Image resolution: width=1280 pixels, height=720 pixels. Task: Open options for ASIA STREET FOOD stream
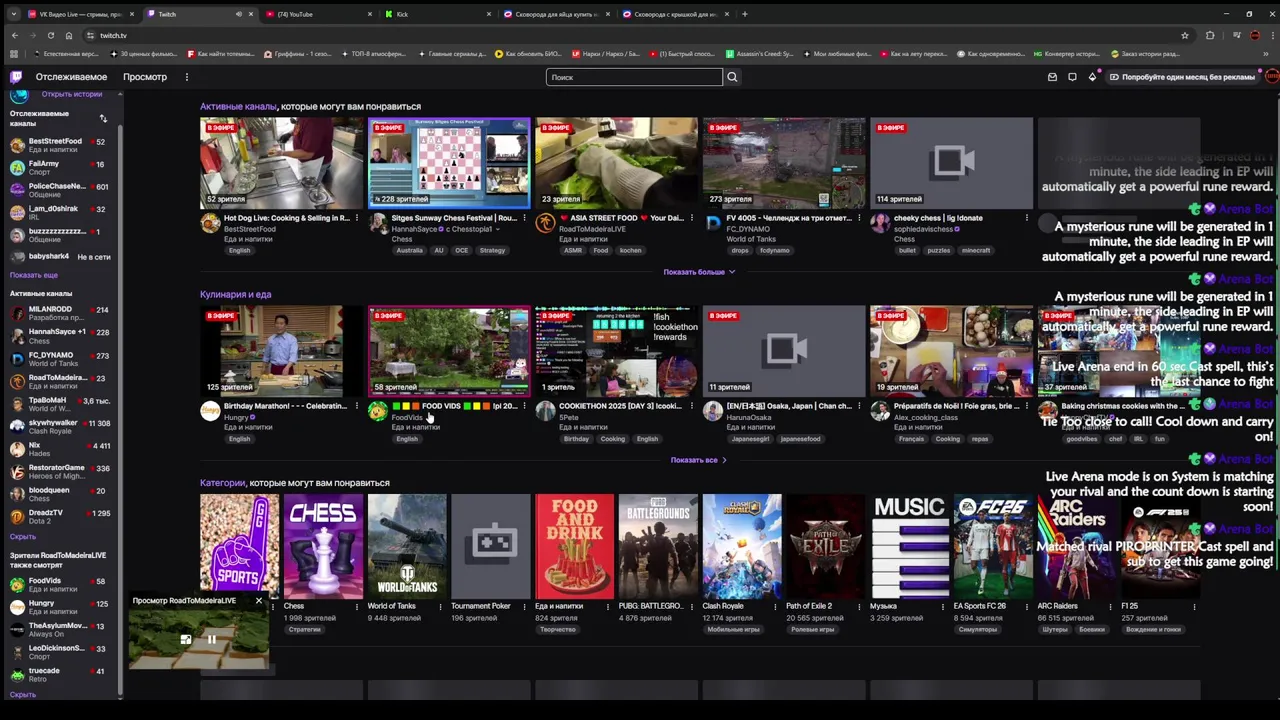(692, 218)
